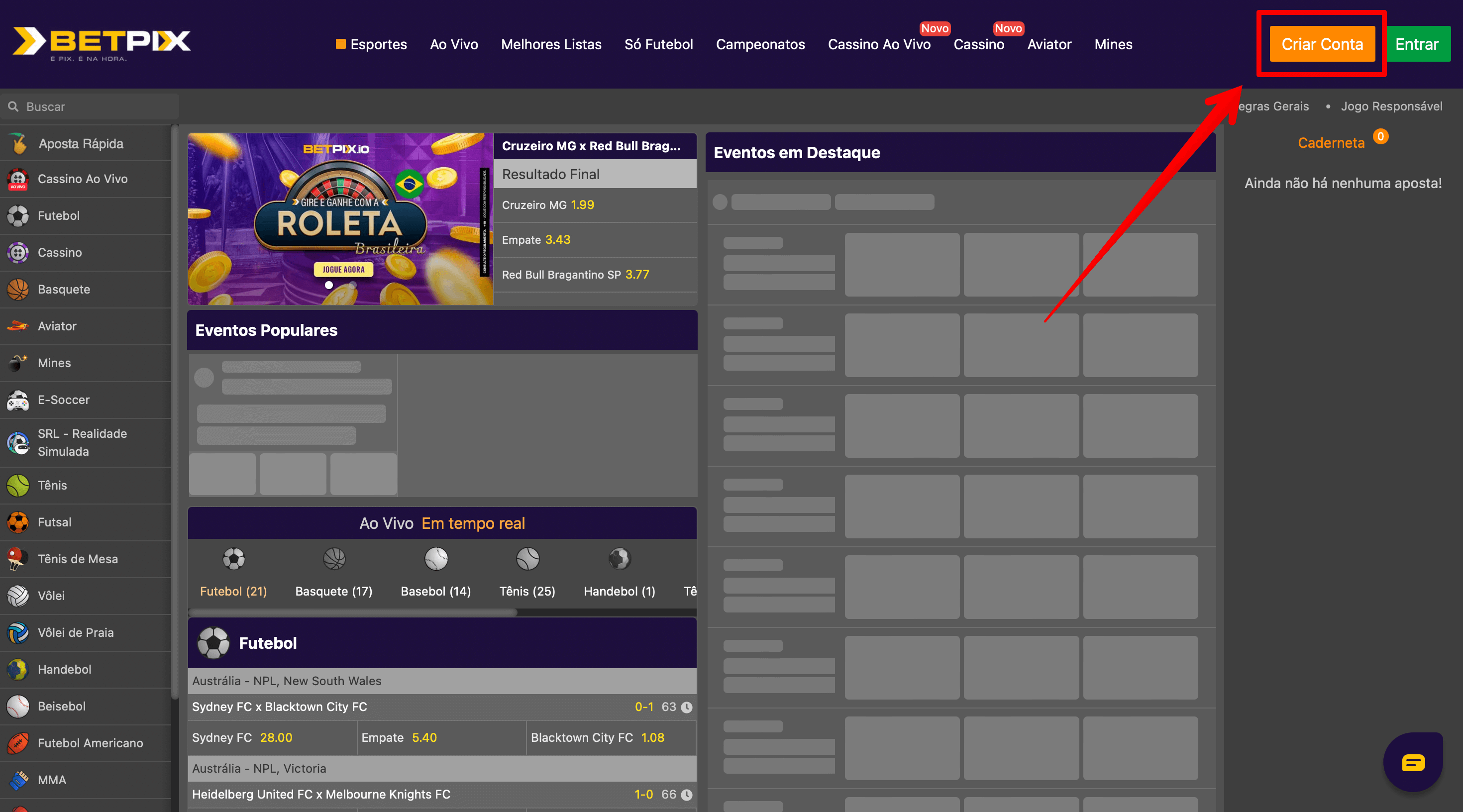Image resolution: width=1463 pixels, height=812 pixels.
Task: Click the Criar Conta button
Action: [x=1322, y=44]
